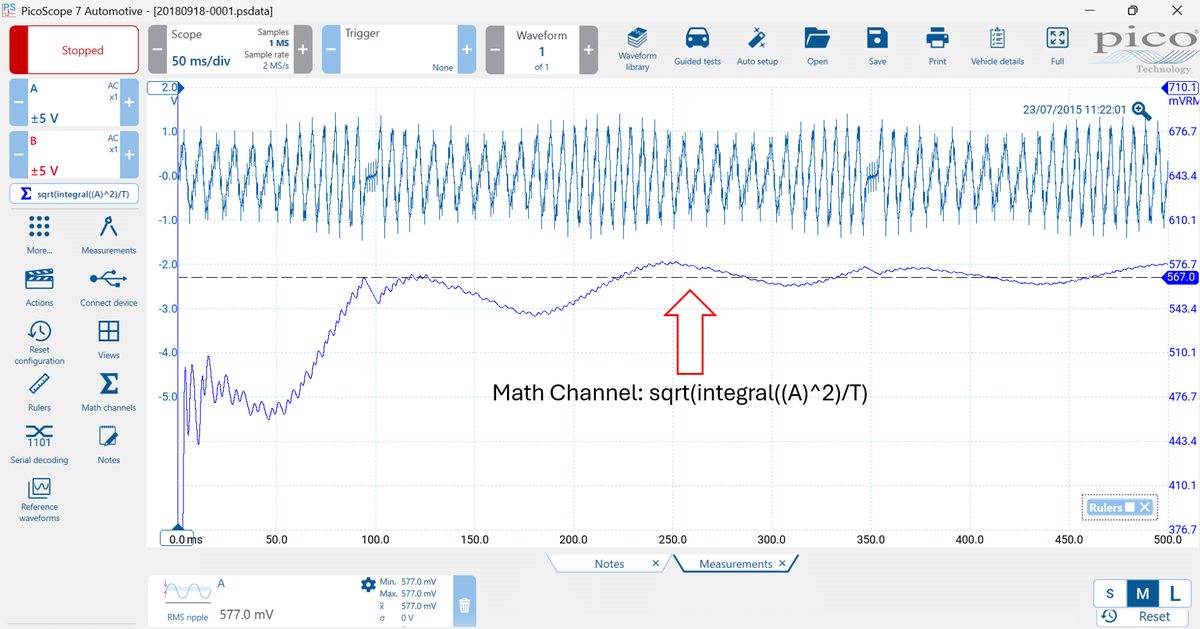The height and width of the screenshot is (629, 1200).
Task: Open the More... apps grid
Action: (x=40, y=235)
